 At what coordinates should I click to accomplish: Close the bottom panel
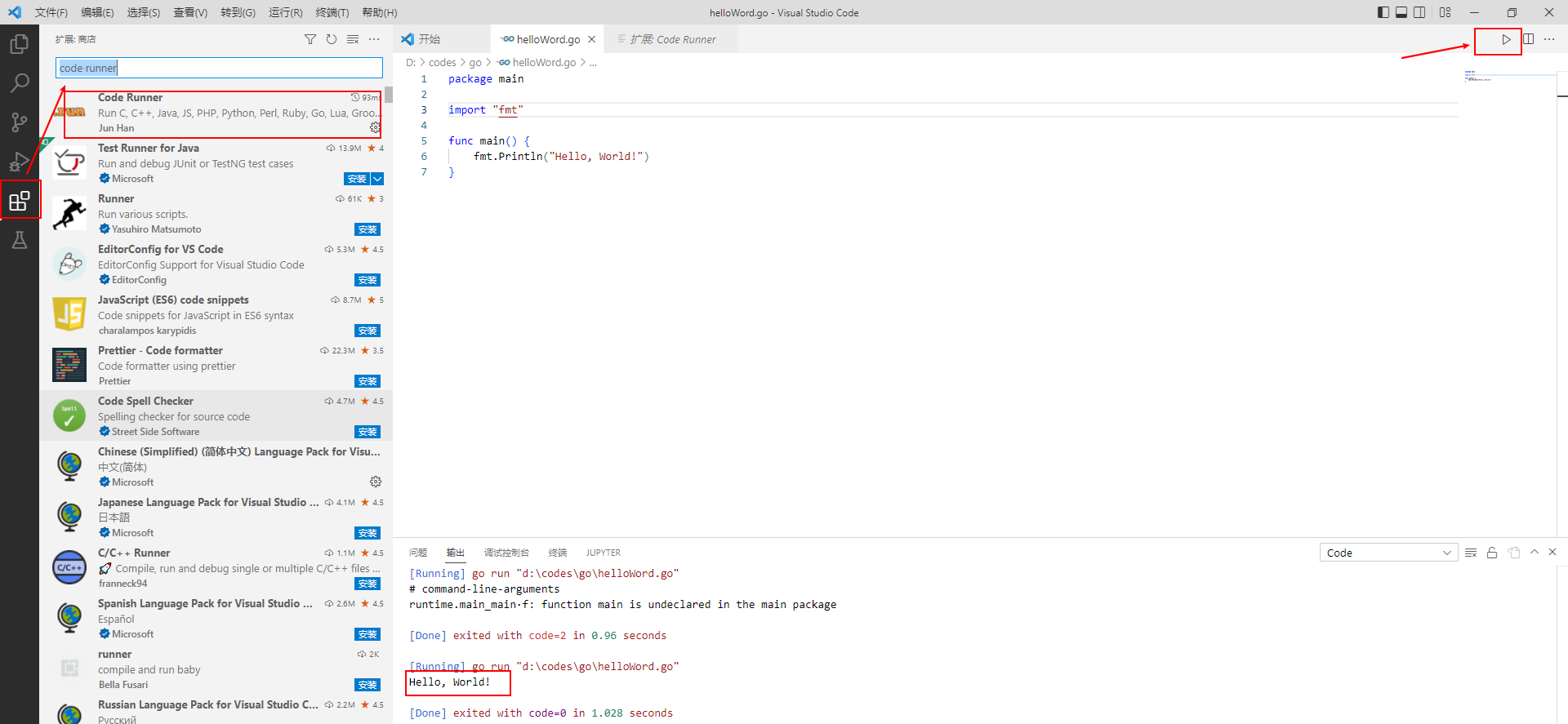[x=1552, y=553]
